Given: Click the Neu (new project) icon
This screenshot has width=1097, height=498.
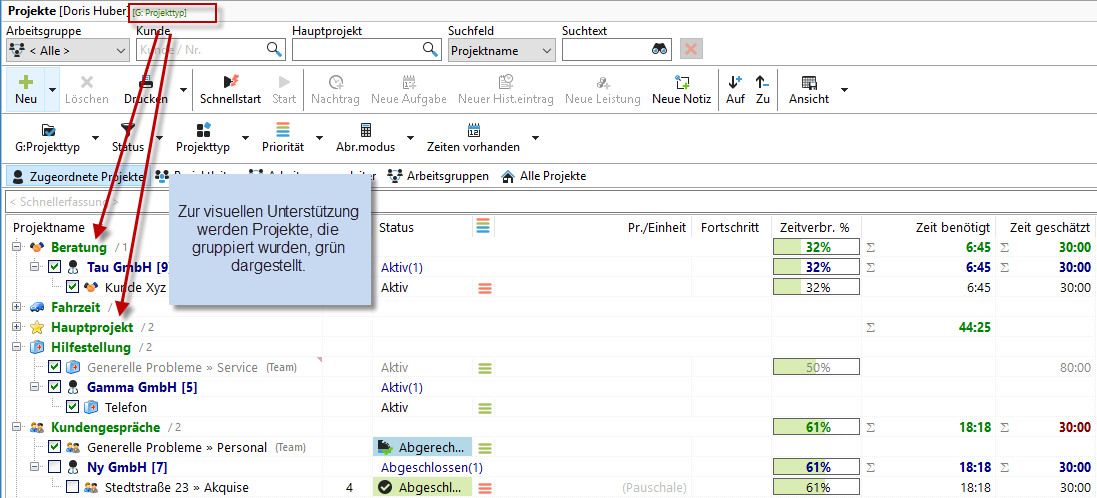Looking at the screenshot, I should click(x=26, y=83).
